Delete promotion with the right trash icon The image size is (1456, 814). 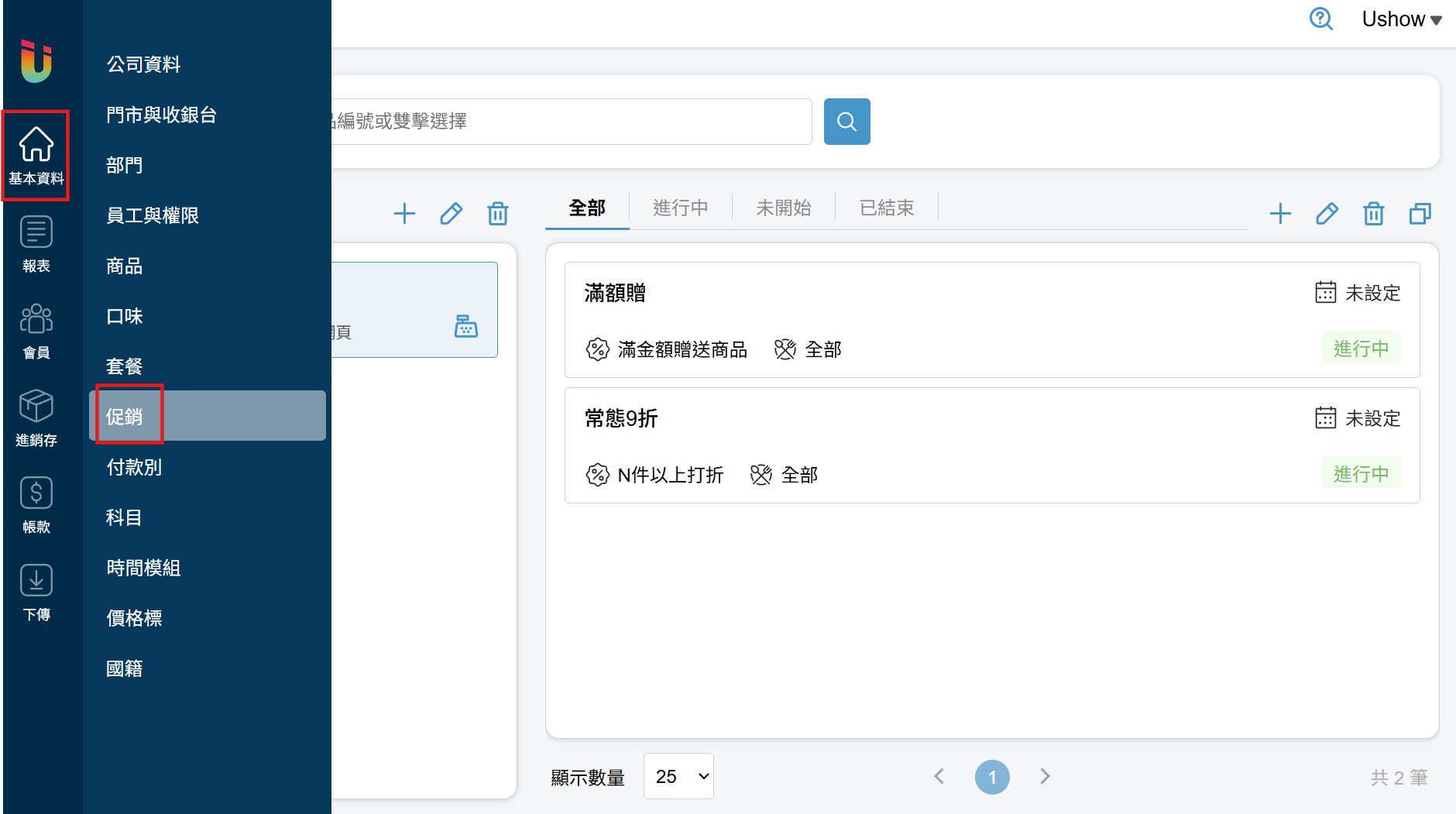pyautogui.click(x=1374, y=214)
